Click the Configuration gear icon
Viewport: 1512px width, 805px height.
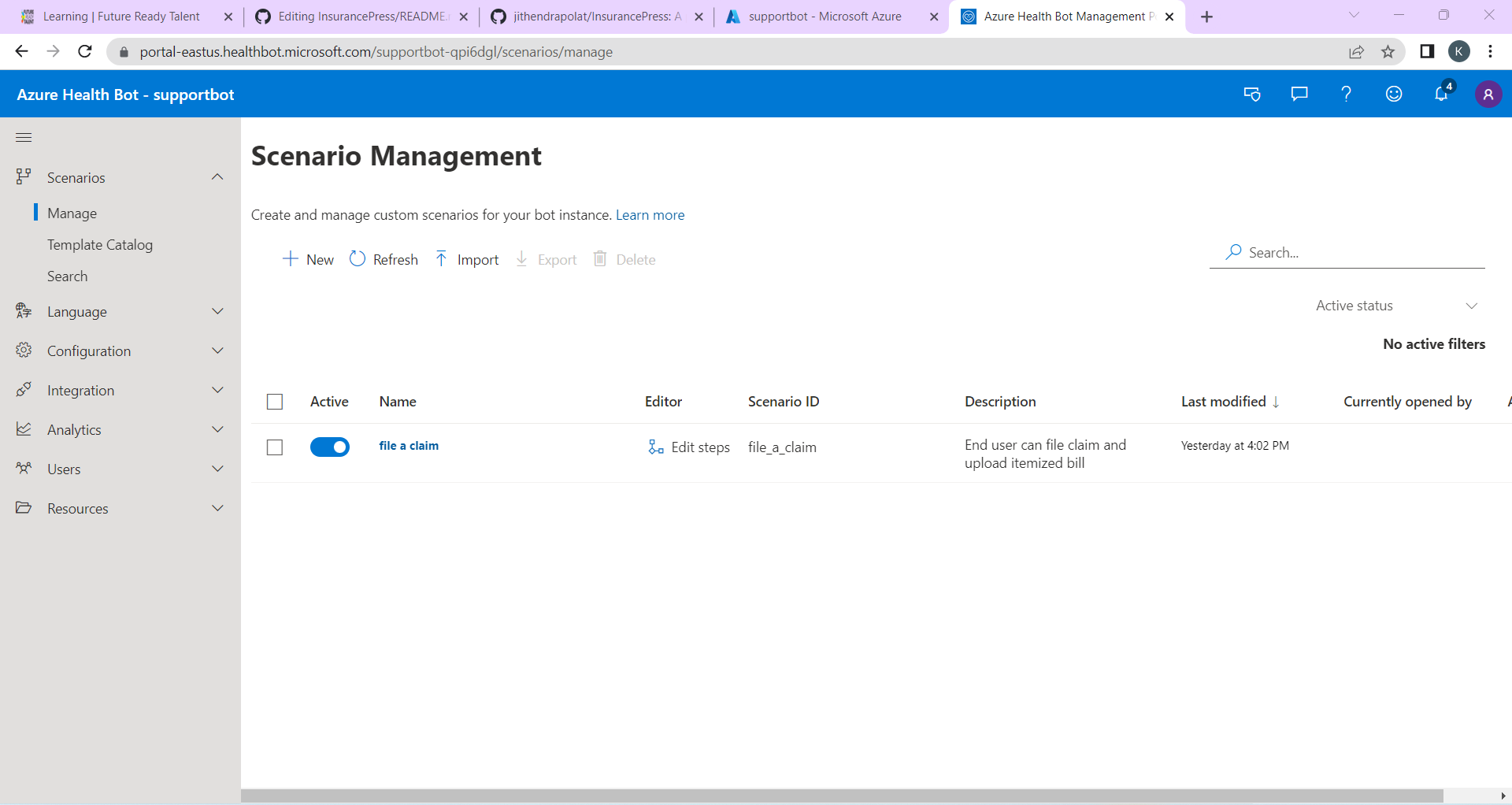click(x=24, y=351)
